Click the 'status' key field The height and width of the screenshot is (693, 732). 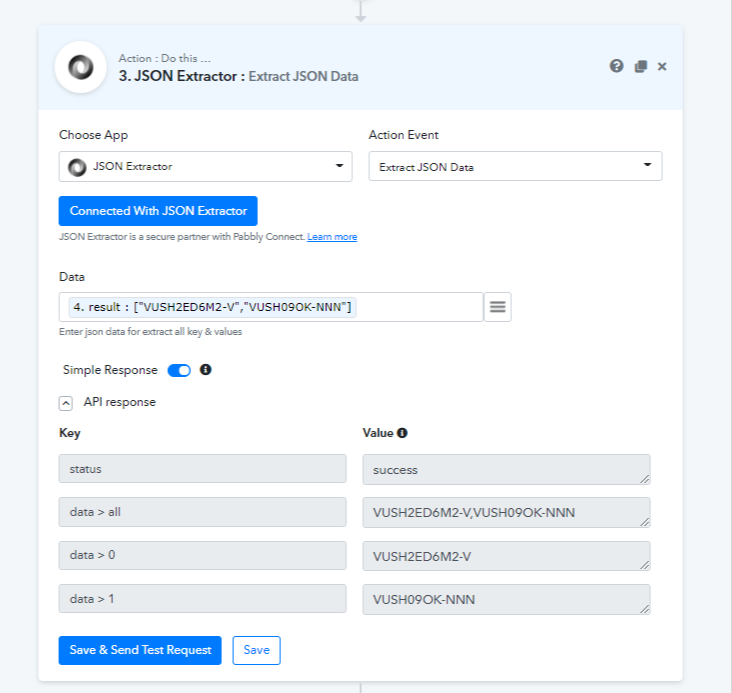[203, 469]
